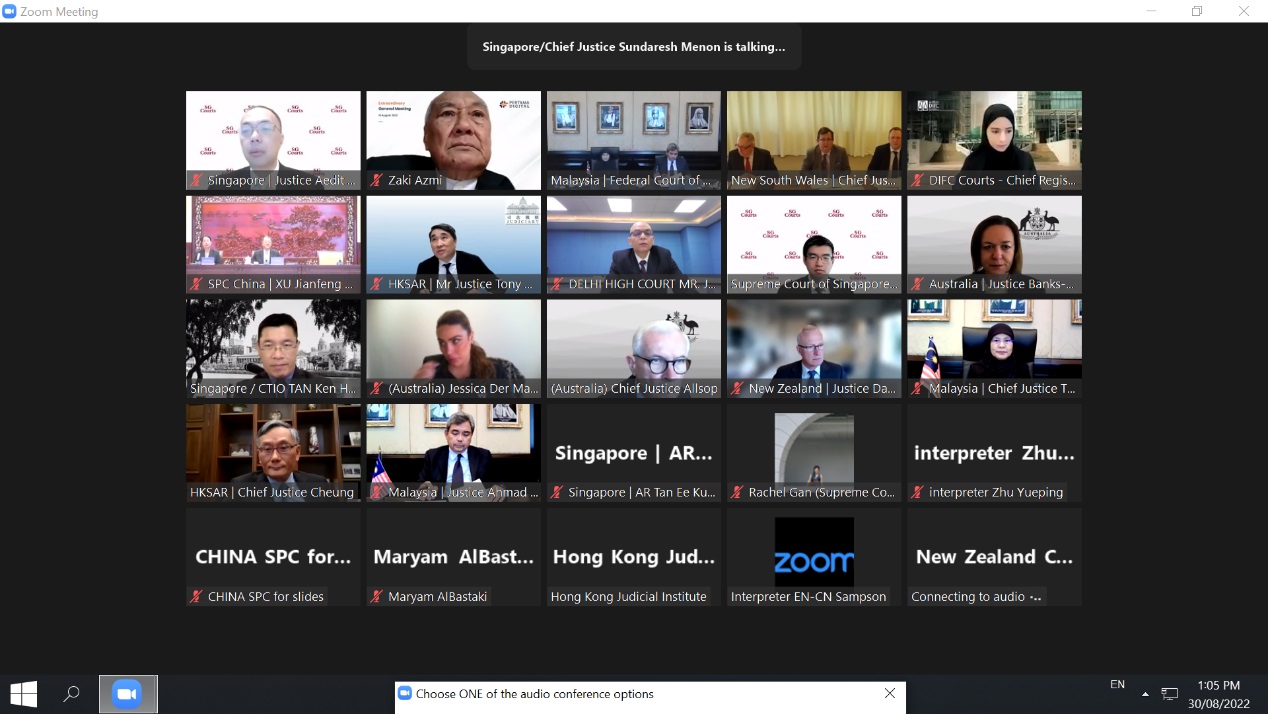Image resolution: width=1268 pixels, height=714 pixels.
Task: Click muted mic icon on New Zealand Justice Da tile
Action: (737, 389)
